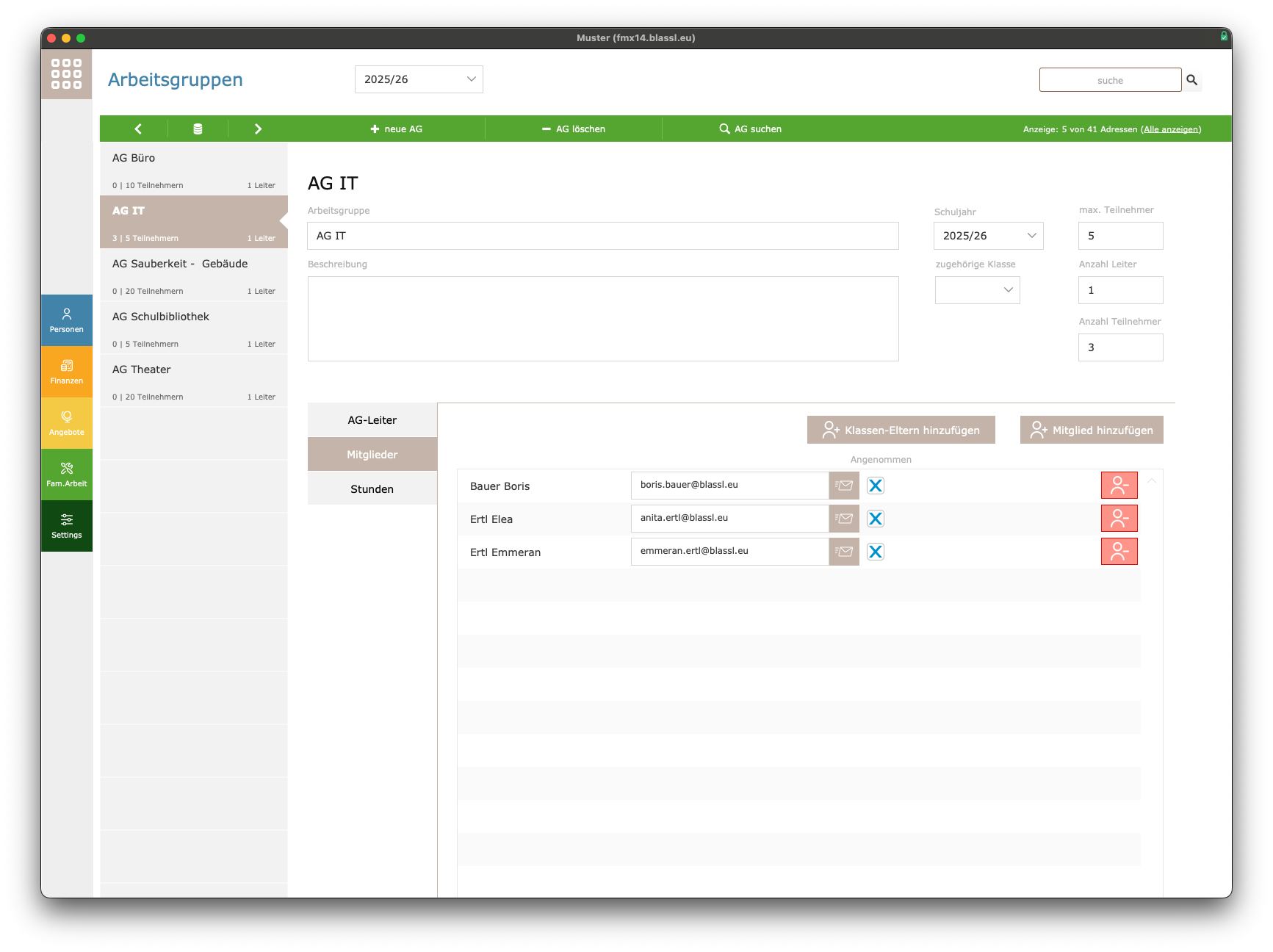This screenshot has height=952, width=1273.
Task: Expand the Schuljahr dropdown in details
Action: click(988, 236)
